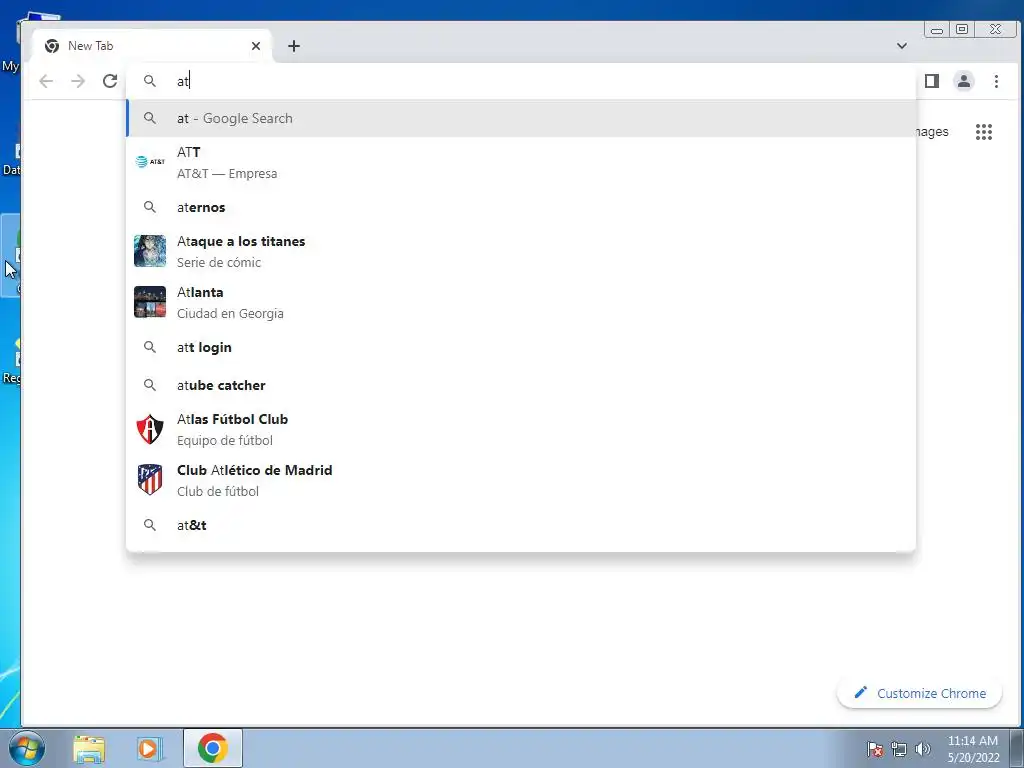1024x768 pixels.
Task: Choose 'Ataque a los titanes' suggestion
Action: click(x=521, y=251)
